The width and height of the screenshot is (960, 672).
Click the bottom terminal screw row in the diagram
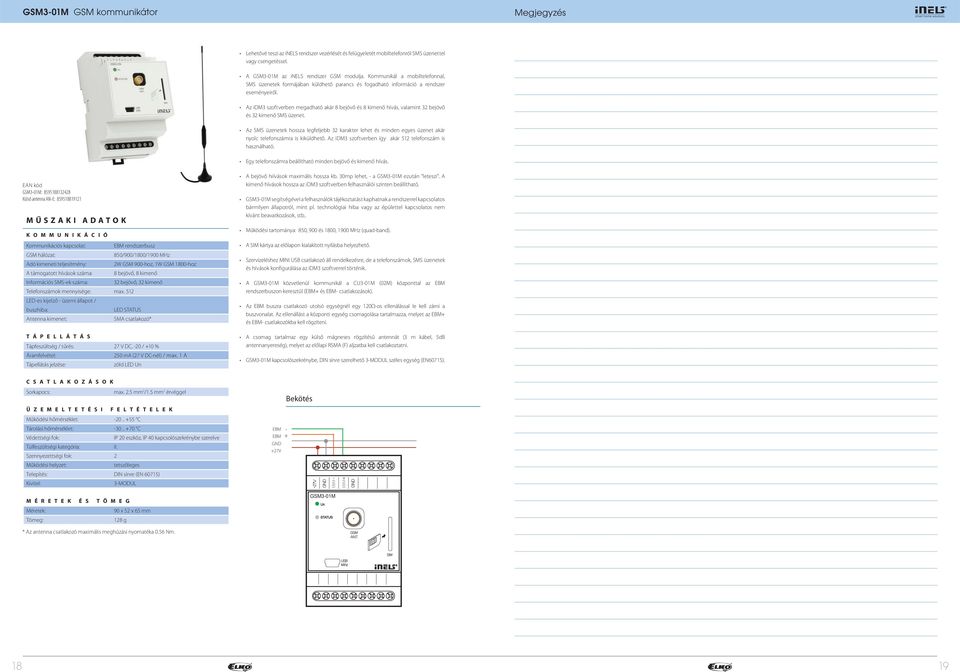pyautogui.click(x=353, y=595)
